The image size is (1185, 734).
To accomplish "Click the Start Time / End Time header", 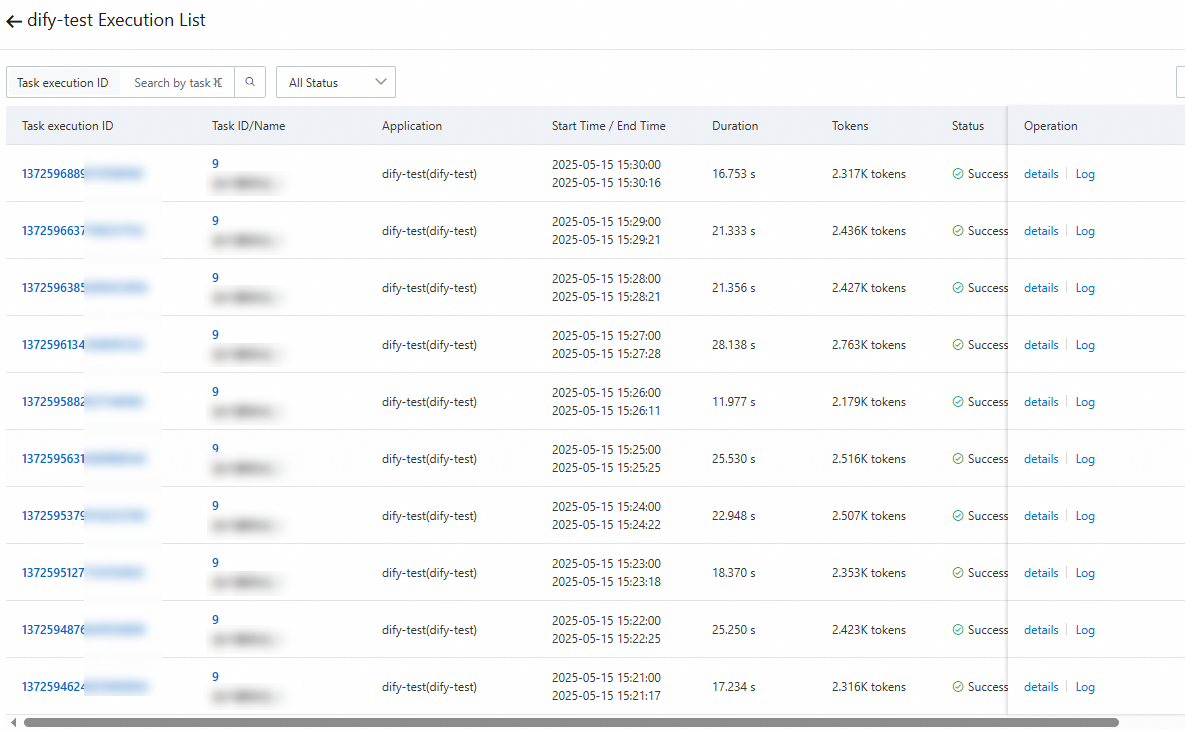I will tap(608, 126).
